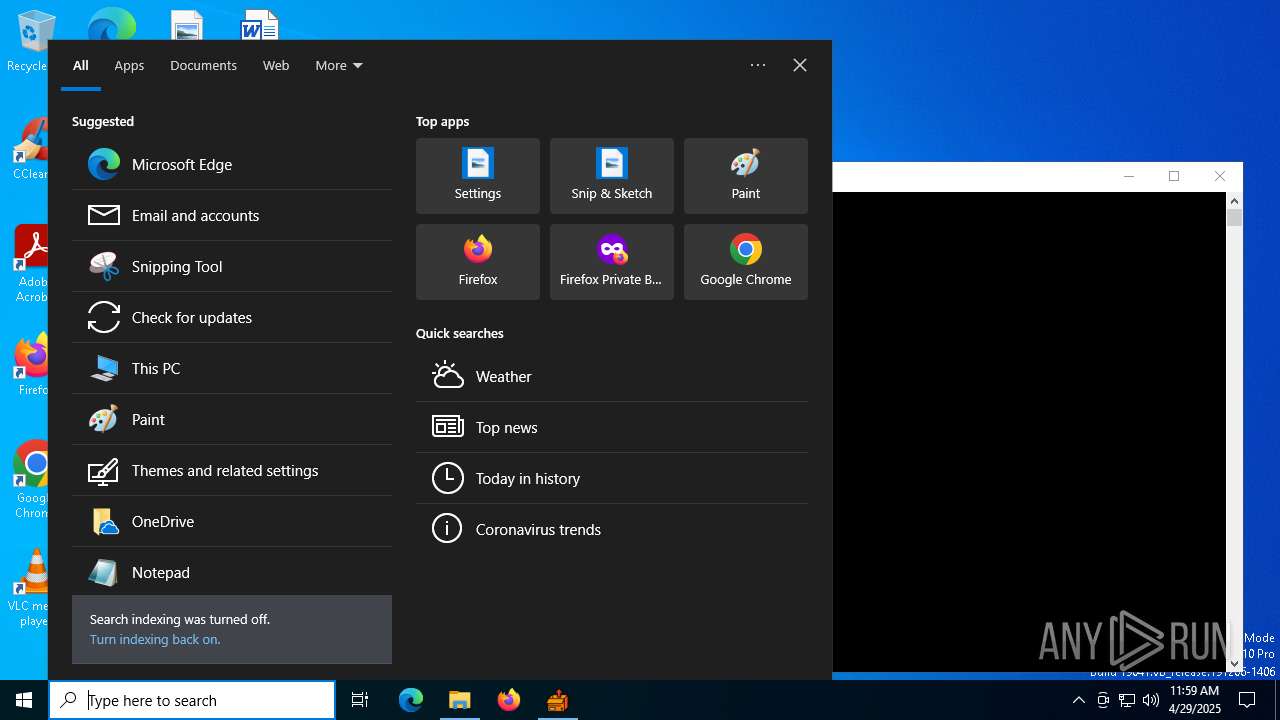Open the notification center
The height and width of the screenshot is (720, 1280).
tap(1247, 700)
